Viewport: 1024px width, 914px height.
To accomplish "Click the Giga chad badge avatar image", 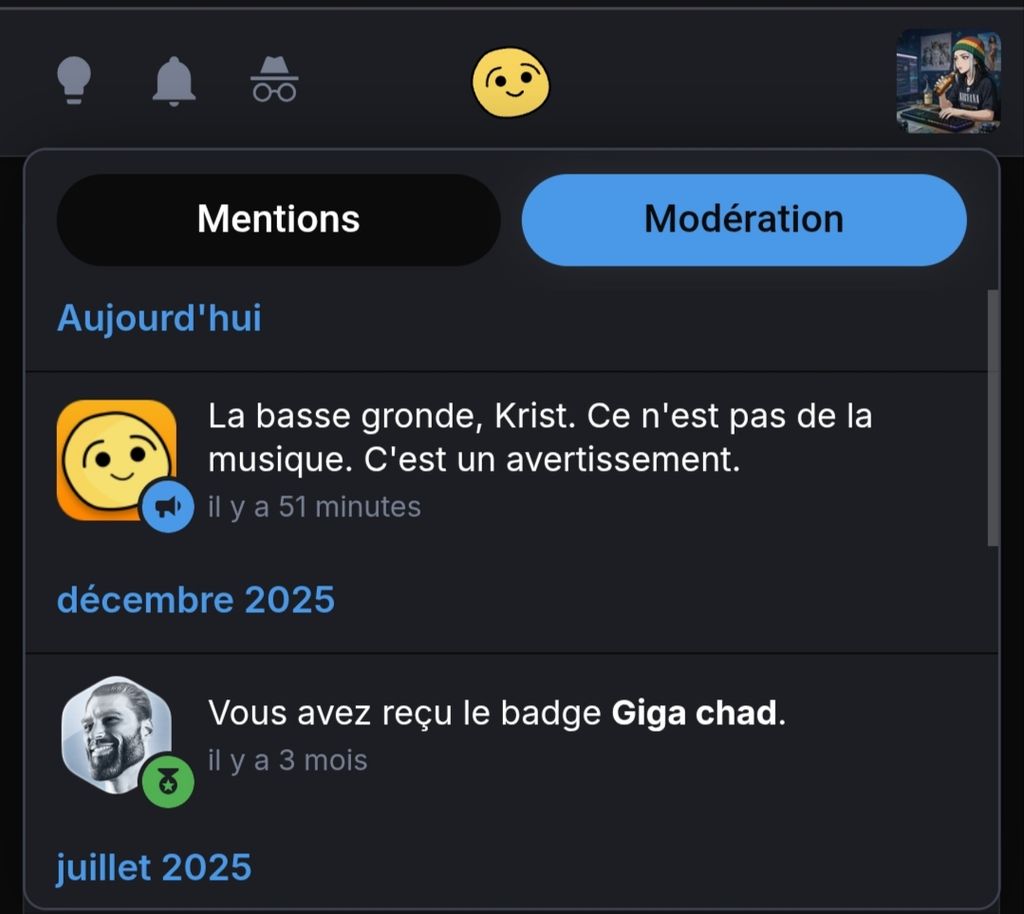I will (113, 733).
